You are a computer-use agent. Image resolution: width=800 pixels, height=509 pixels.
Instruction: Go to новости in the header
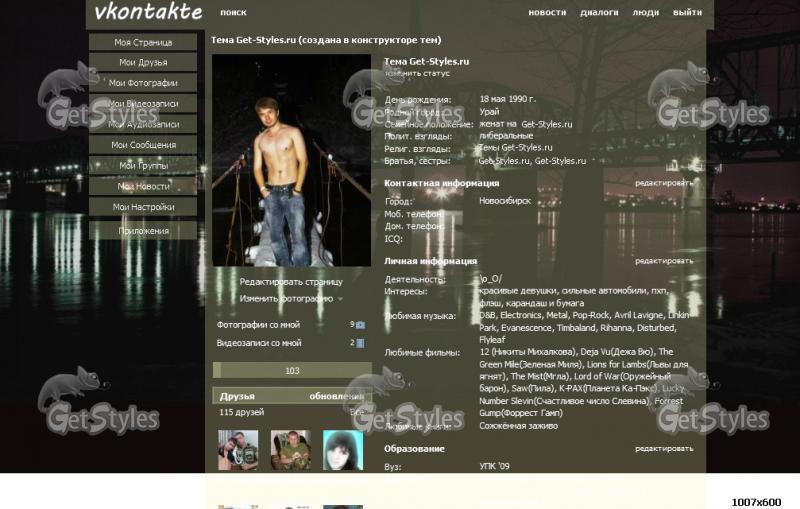point(547,12)
